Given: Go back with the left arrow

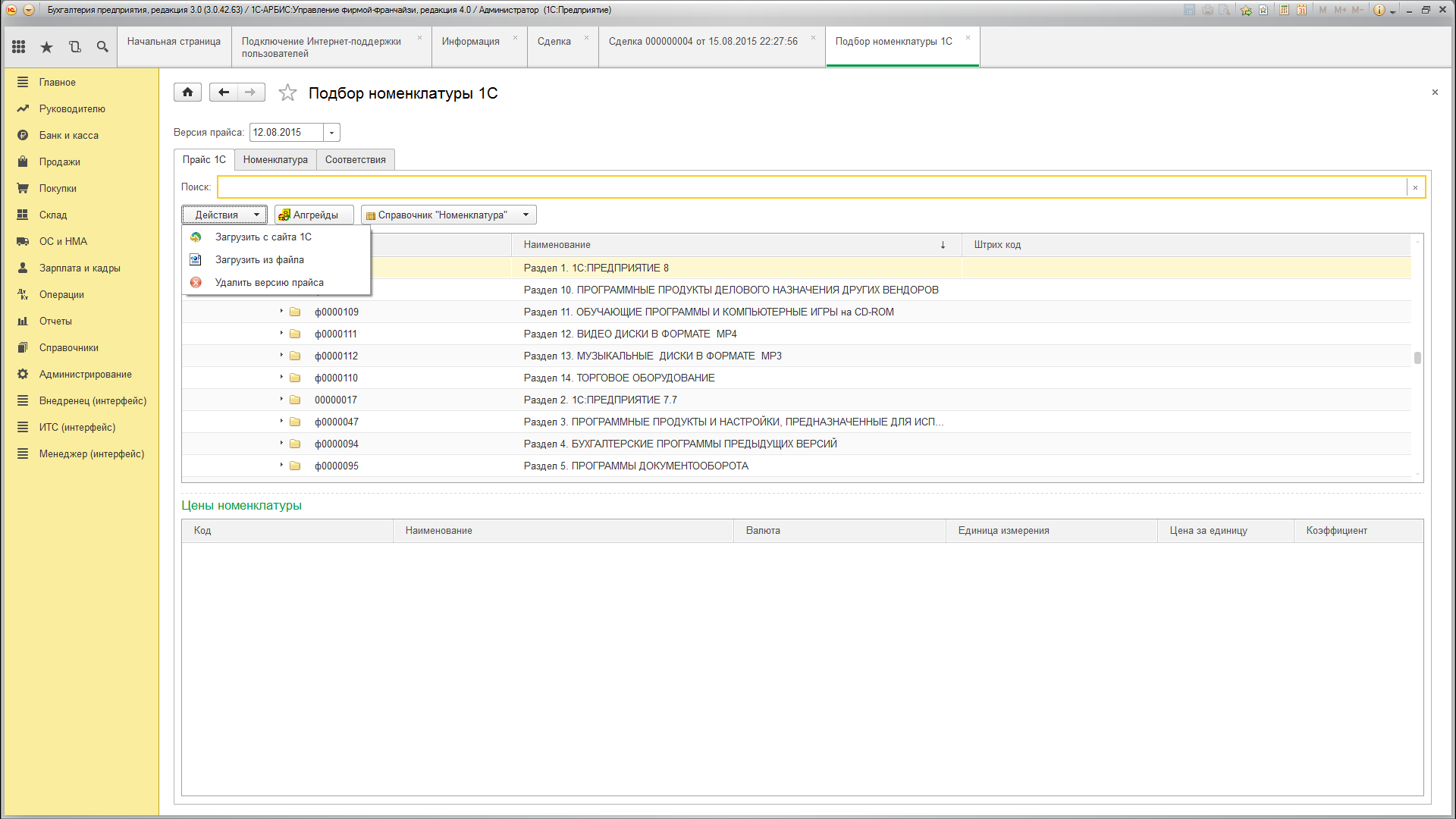Looking at the screenshot, I should 224,93.
